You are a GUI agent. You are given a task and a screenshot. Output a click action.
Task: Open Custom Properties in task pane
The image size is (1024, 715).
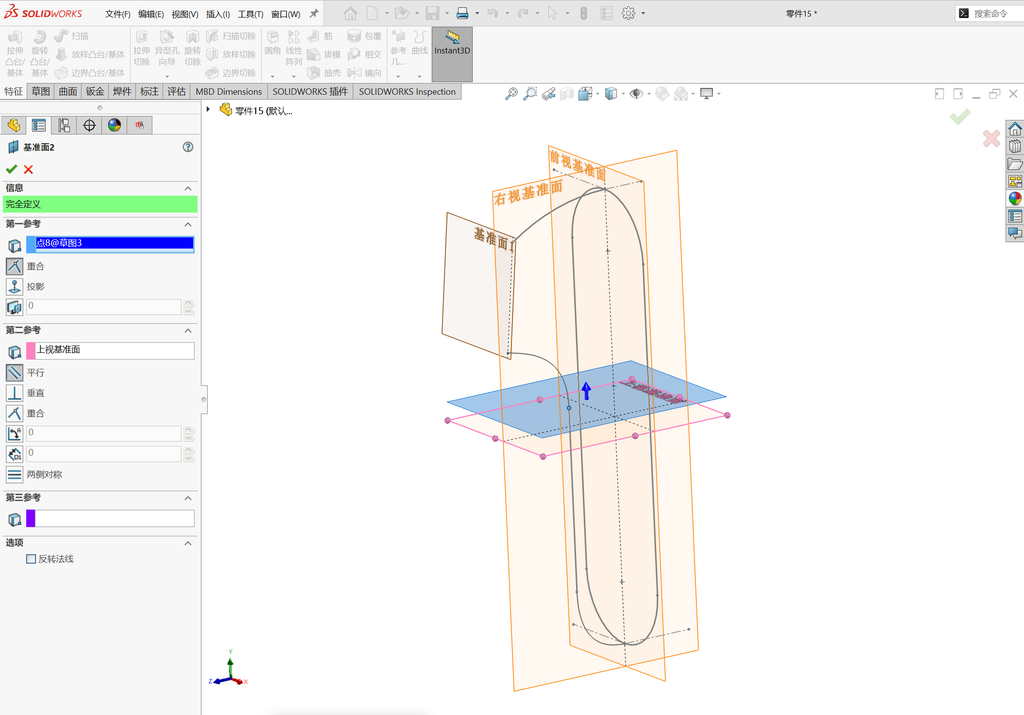(x=1015, y=215)
